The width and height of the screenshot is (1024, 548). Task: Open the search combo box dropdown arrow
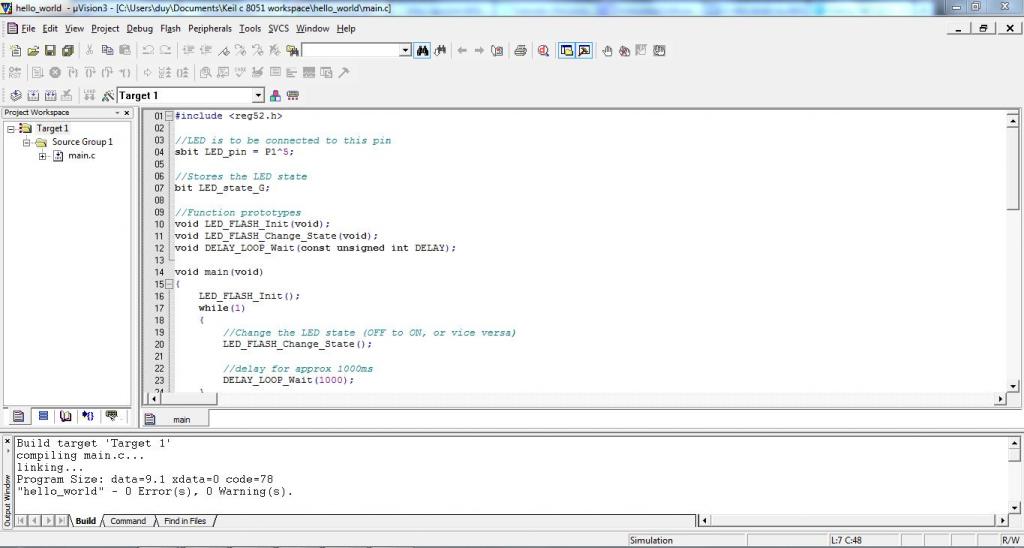pyautogui.click(x=405, y=50)
